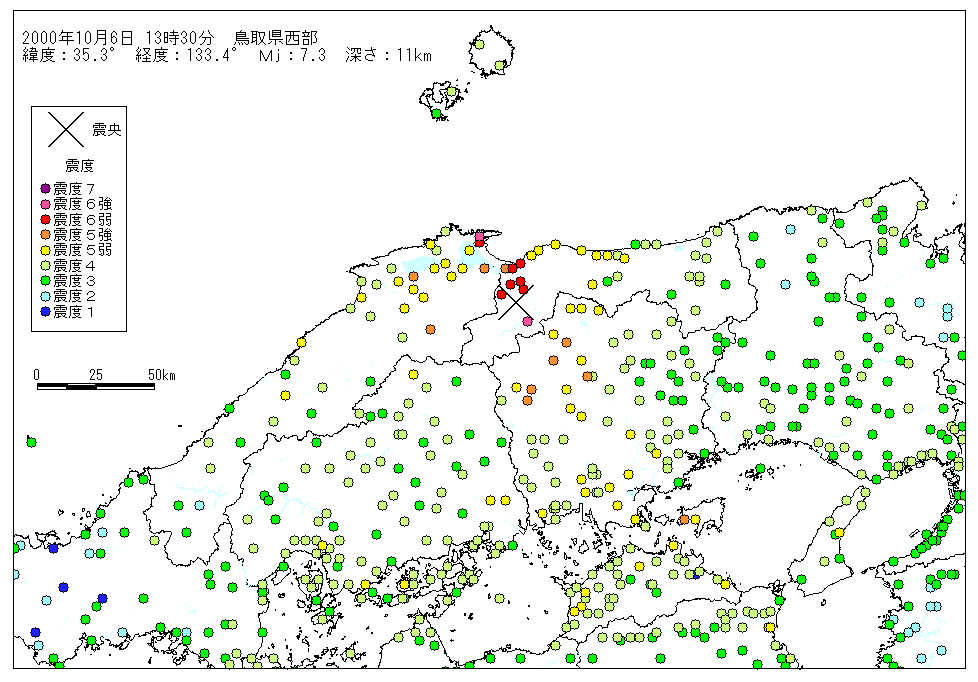Click the black-and-white distance scale bar
The image size is (978, 682).
click(x=96, y=387)
